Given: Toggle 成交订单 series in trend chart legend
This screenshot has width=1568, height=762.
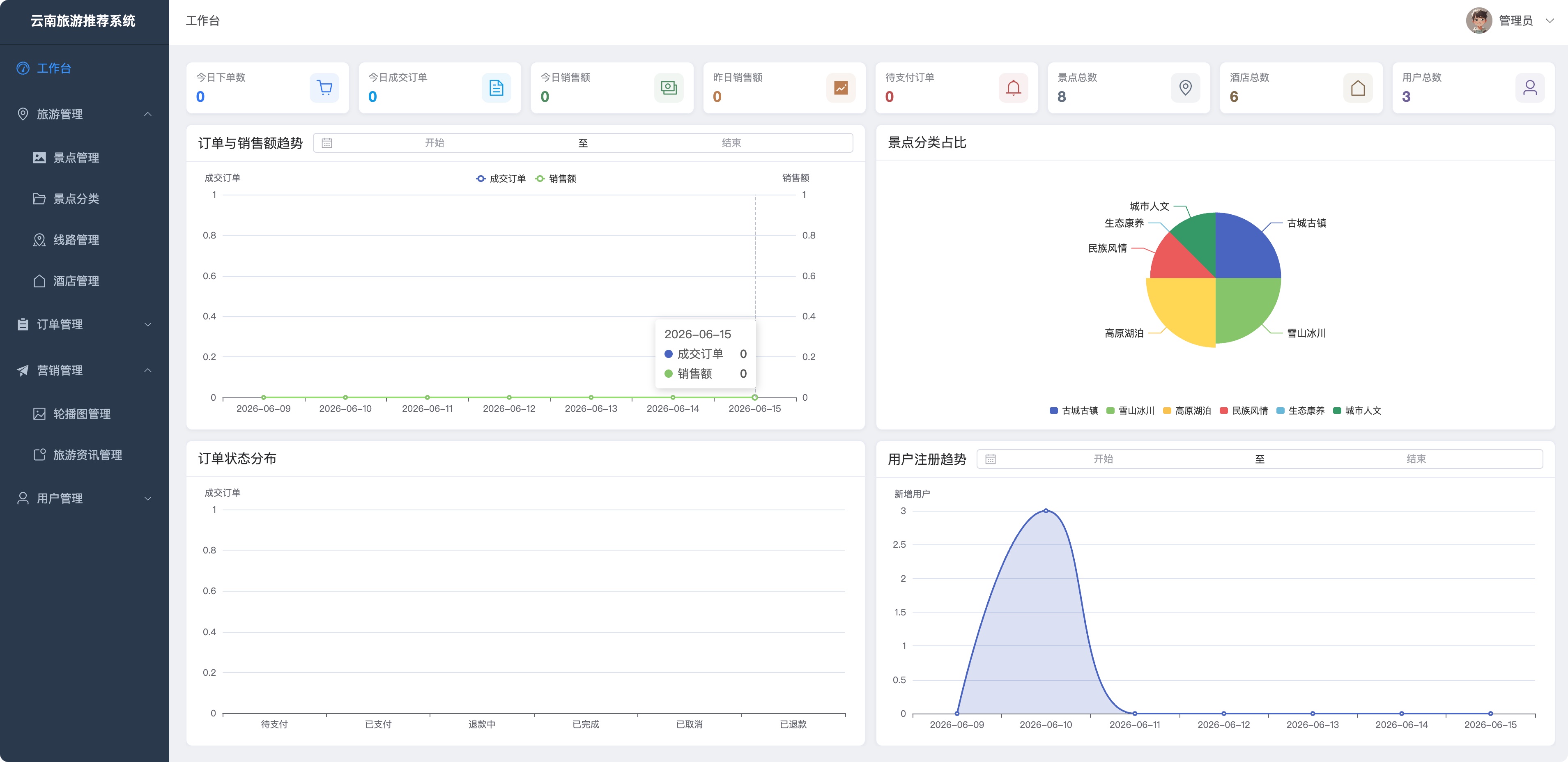Looking at the screenshot, I should pos(500,178).
